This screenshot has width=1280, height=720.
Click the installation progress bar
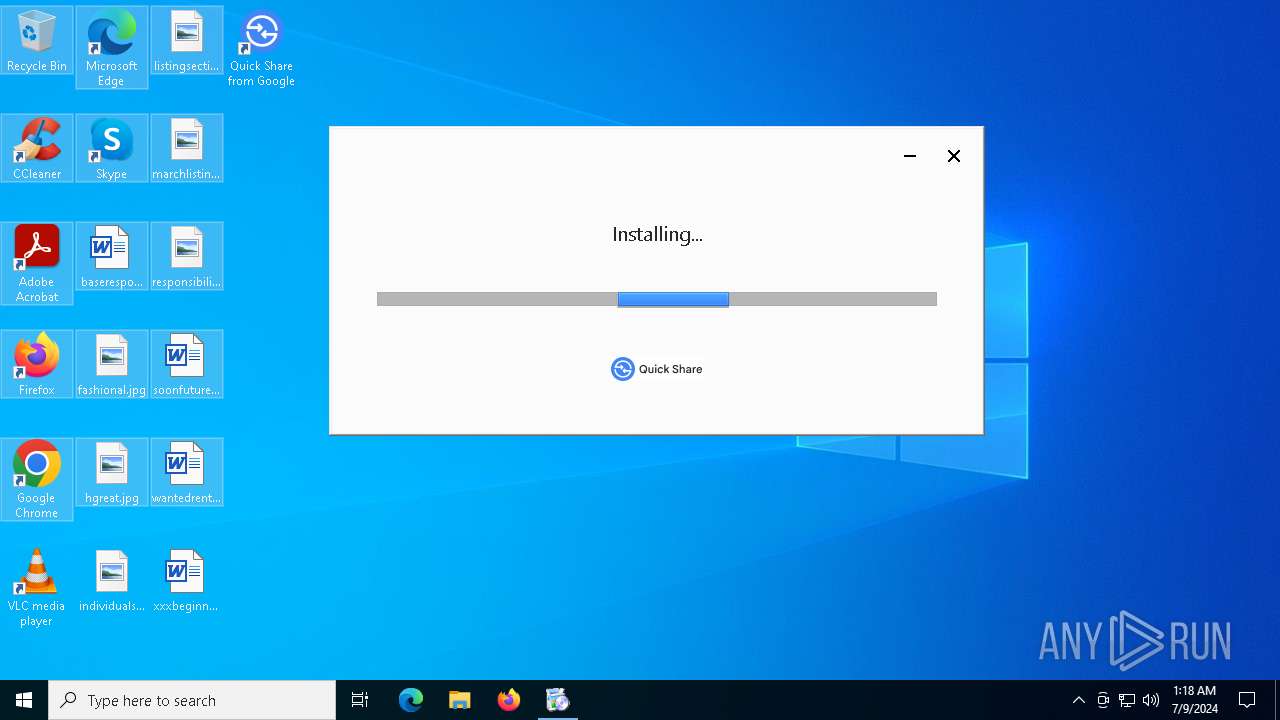point(657,299)
